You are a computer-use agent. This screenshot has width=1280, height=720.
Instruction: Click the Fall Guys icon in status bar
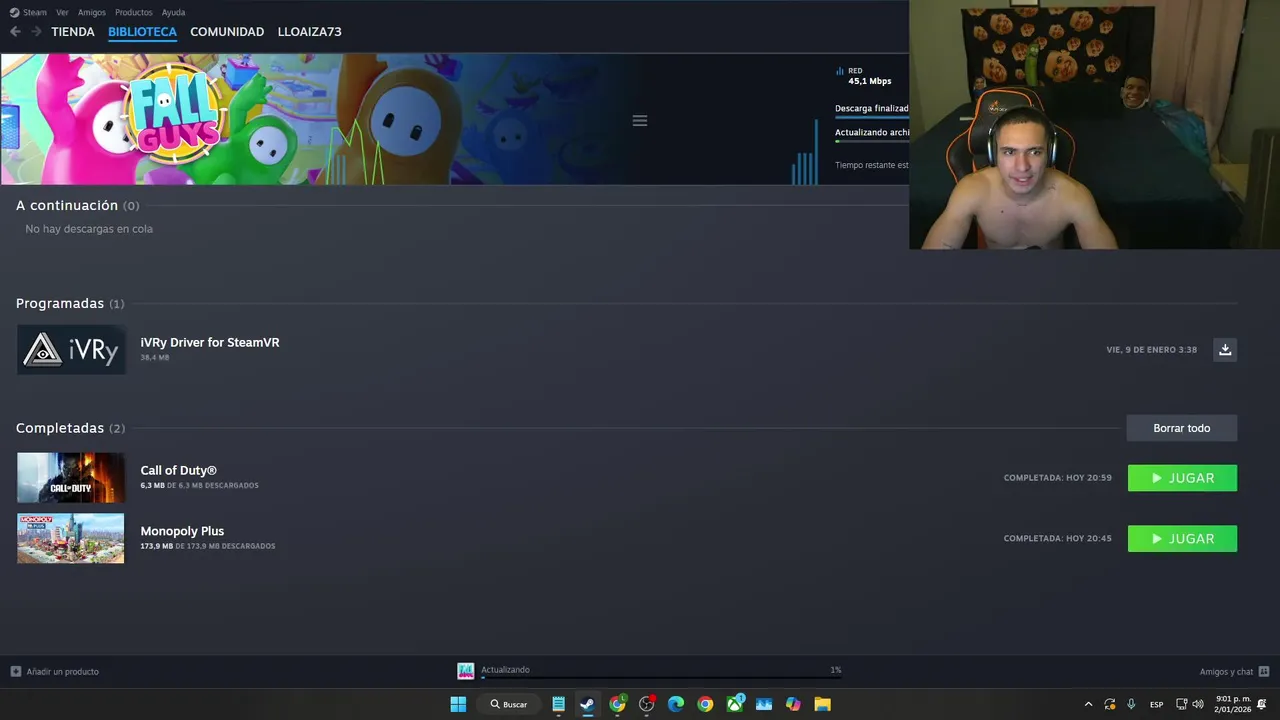(465, 671)
